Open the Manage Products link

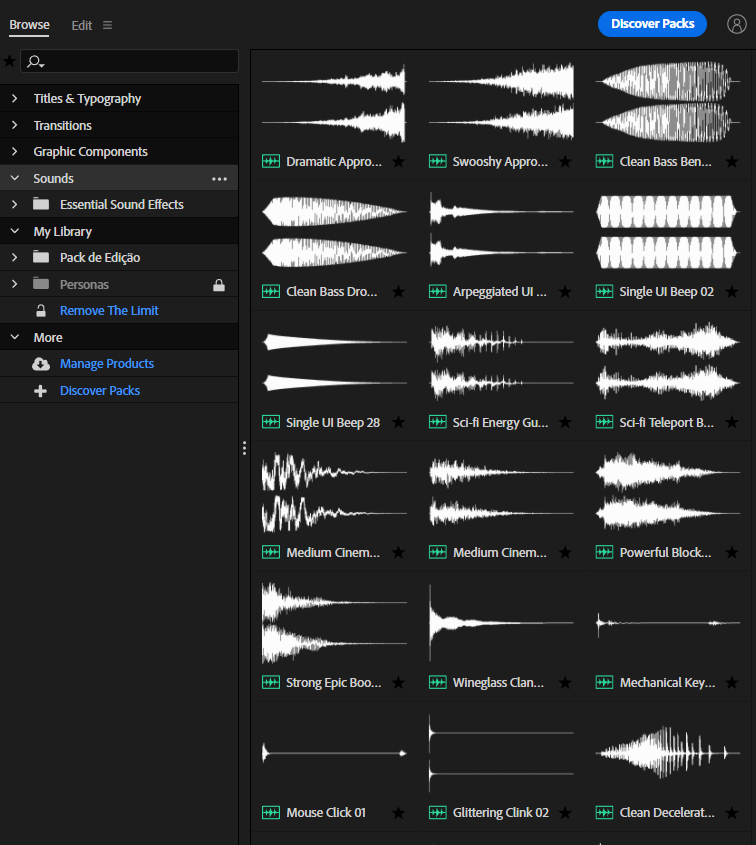coord(107,364)
